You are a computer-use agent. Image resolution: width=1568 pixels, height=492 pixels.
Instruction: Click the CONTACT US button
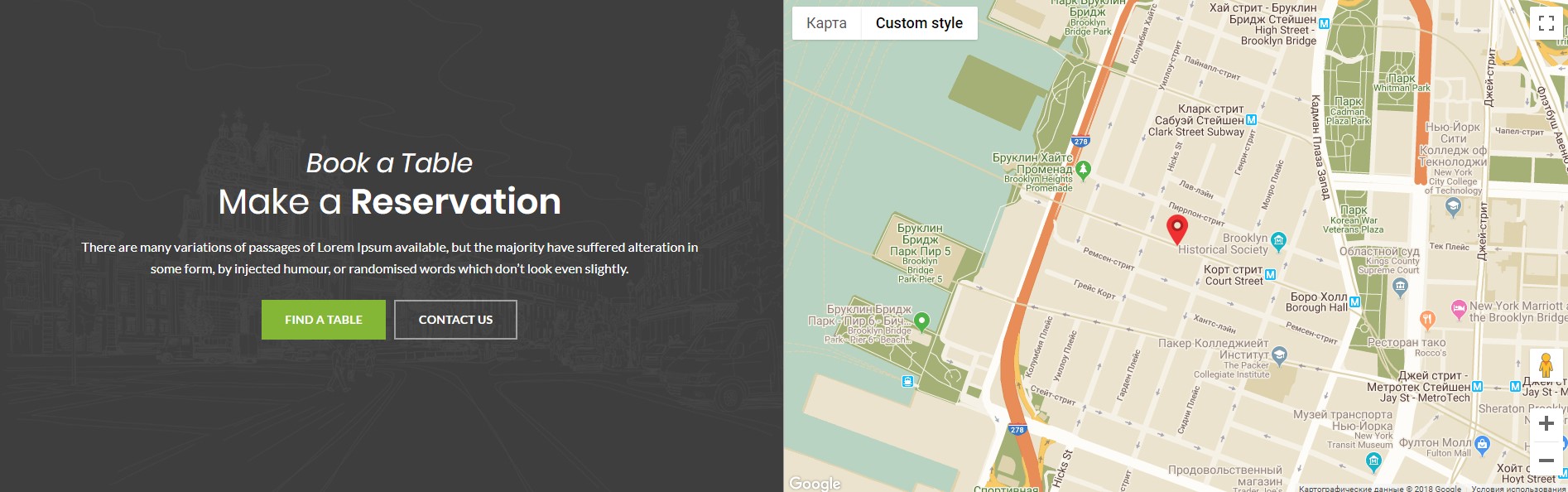(455, 320)
